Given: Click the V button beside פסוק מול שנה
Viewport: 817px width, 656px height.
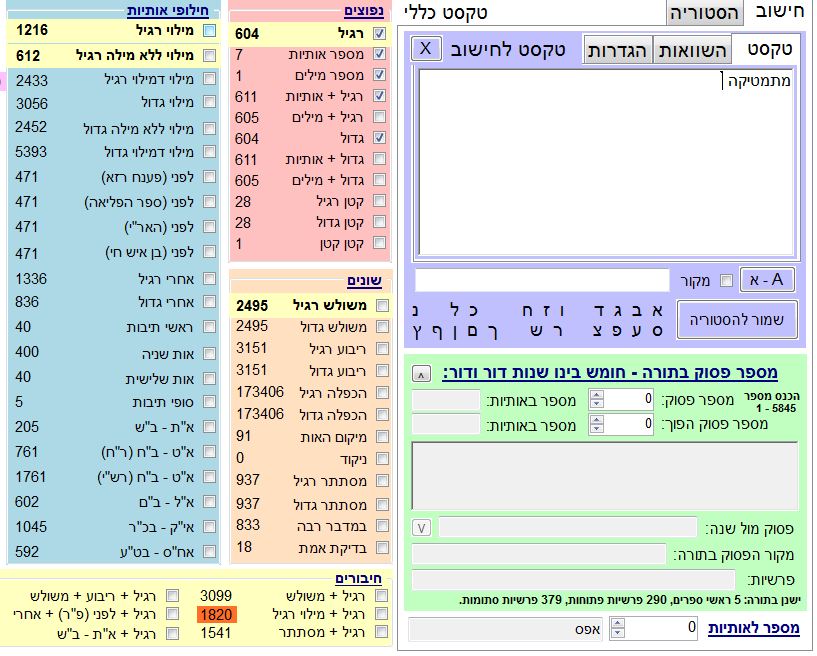Looking at the screenshot, I should [x=422, y=527].
